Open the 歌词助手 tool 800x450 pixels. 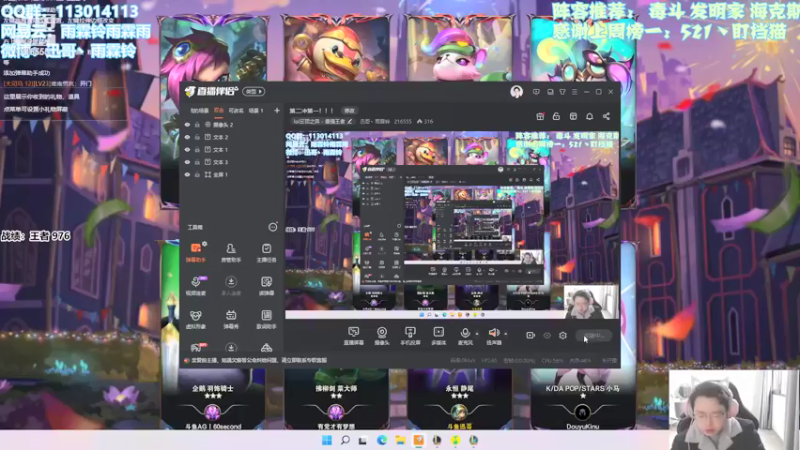[266, 319]
